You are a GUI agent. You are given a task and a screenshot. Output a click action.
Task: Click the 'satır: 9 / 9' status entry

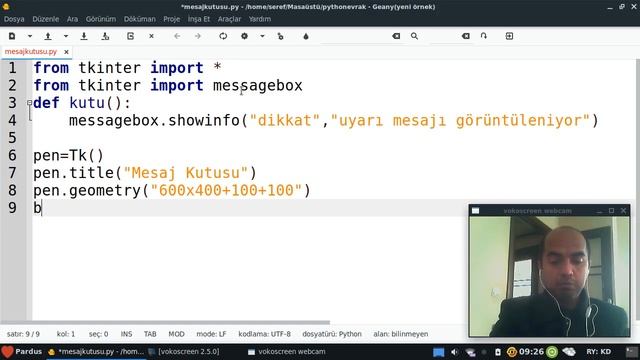23,334
